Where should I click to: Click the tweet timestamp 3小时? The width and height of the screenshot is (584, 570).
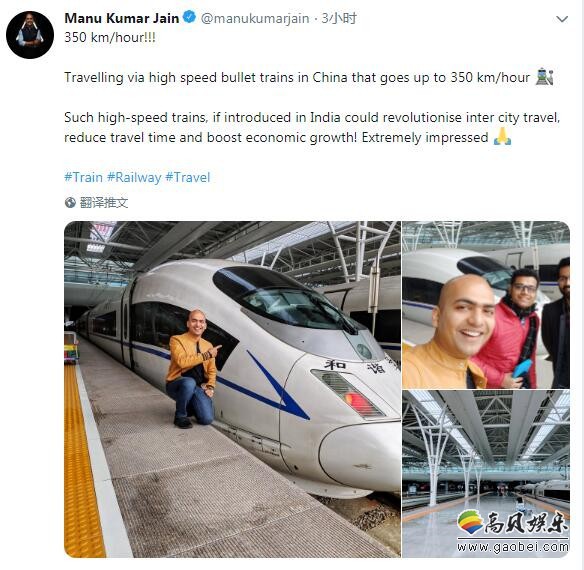click(339, 18)
